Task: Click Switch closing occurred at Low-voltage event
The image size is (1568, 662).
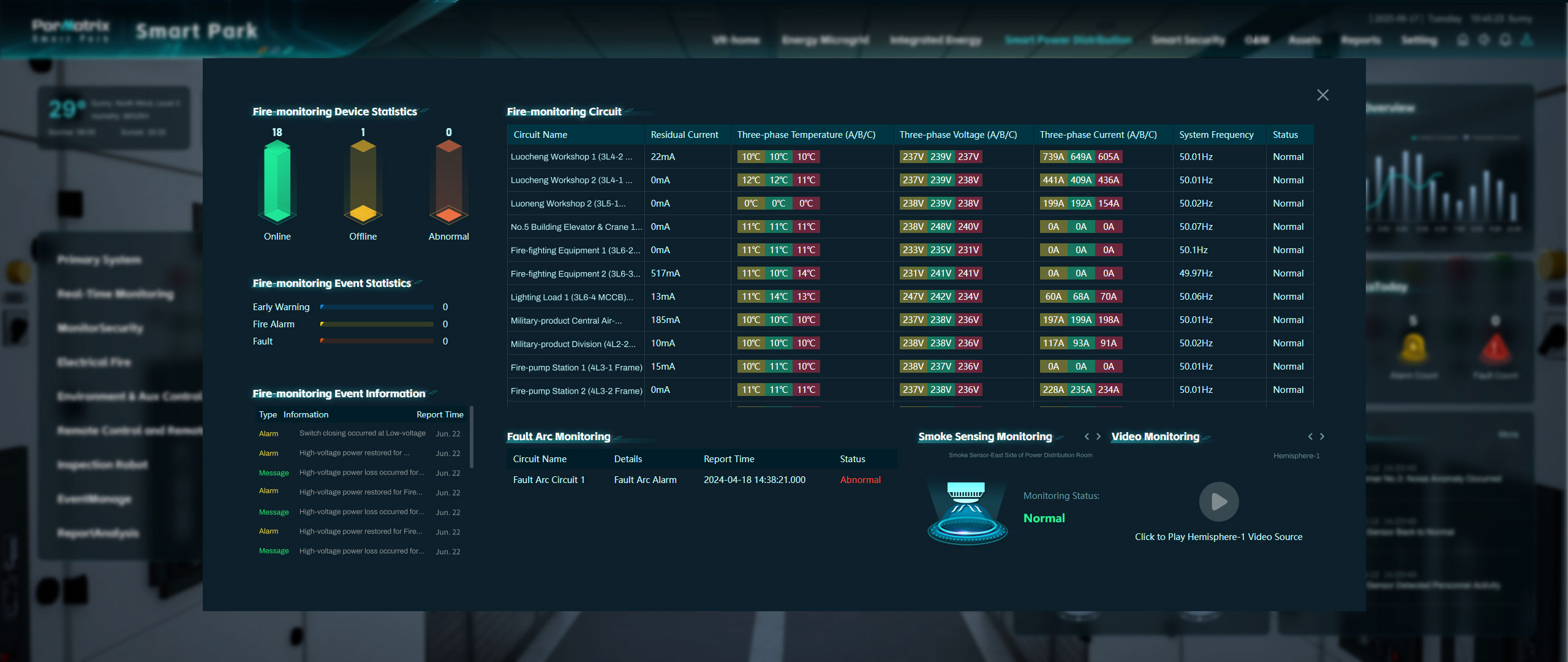Action: click(362, 433)
